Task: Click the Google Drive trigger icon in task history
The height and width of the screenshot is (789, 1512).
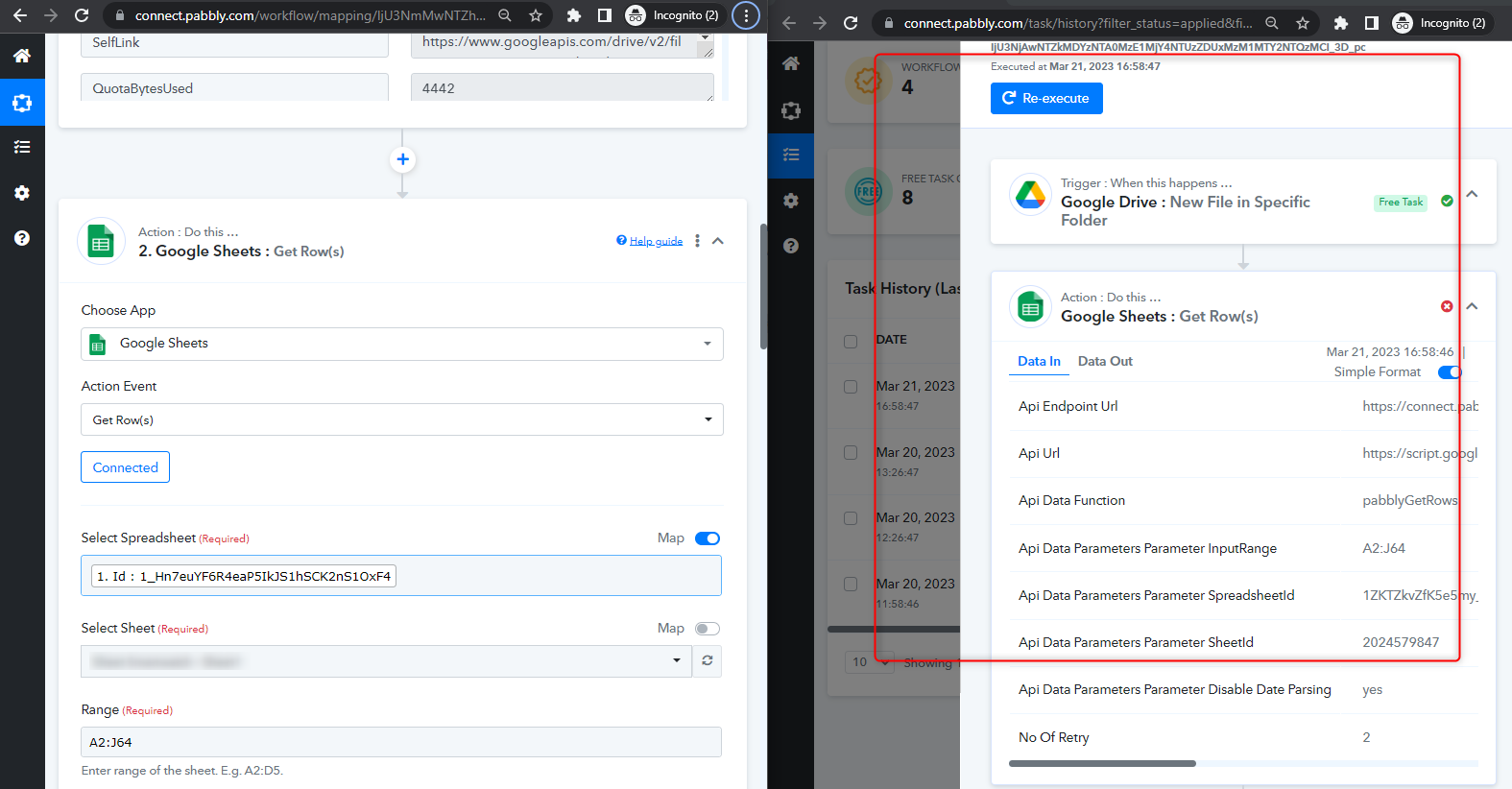Action: [1031, 195]
